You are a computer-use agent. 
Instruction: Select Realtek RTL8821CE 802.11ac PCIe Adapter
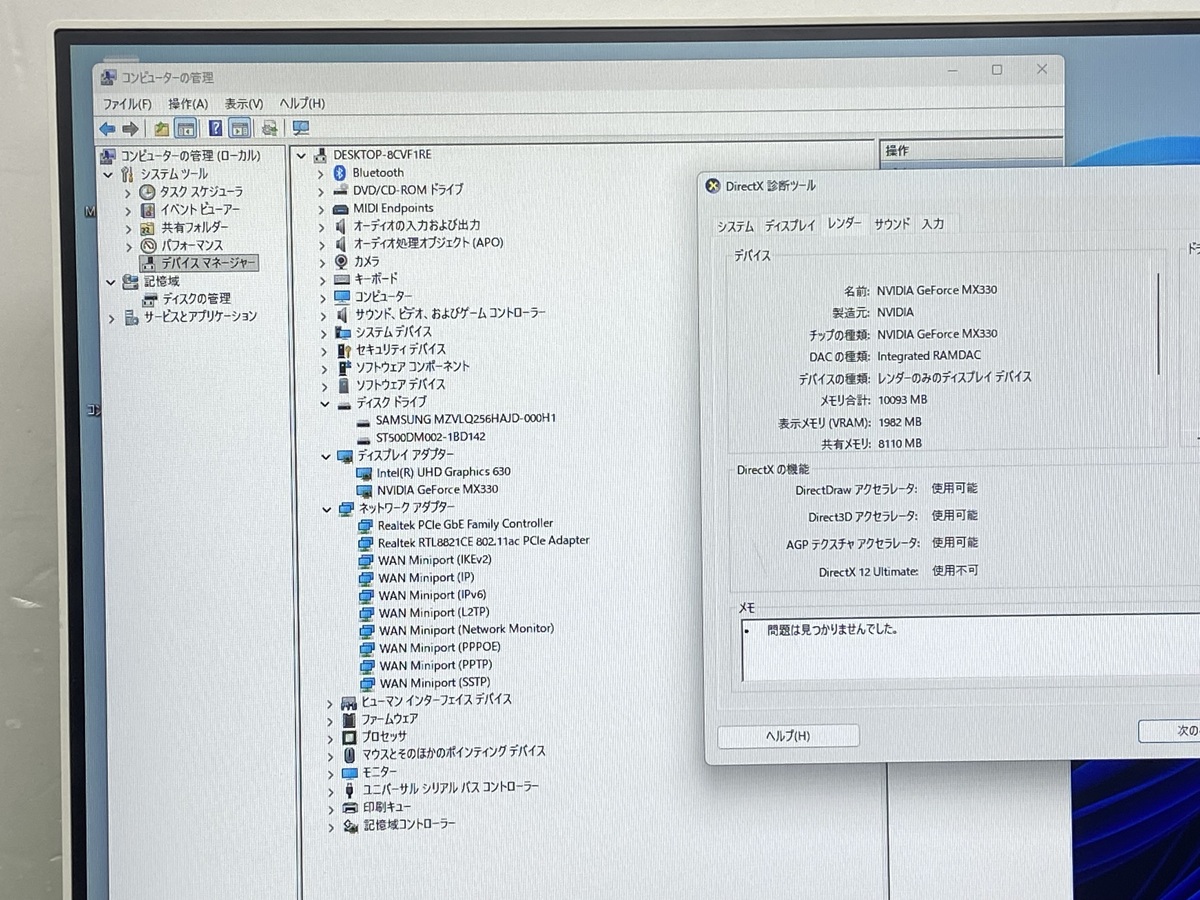484,541
